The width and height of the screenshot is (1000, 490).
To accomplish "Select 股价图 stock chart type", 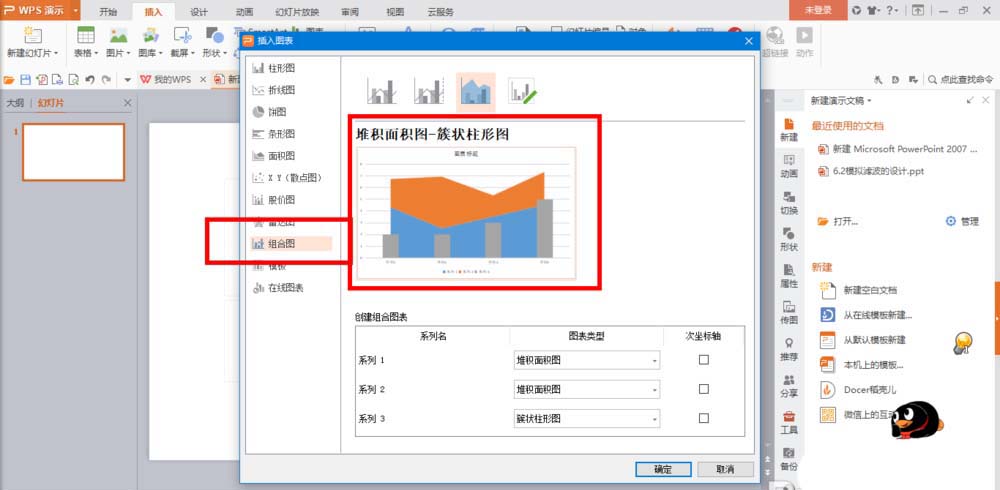I will [274, 200].
